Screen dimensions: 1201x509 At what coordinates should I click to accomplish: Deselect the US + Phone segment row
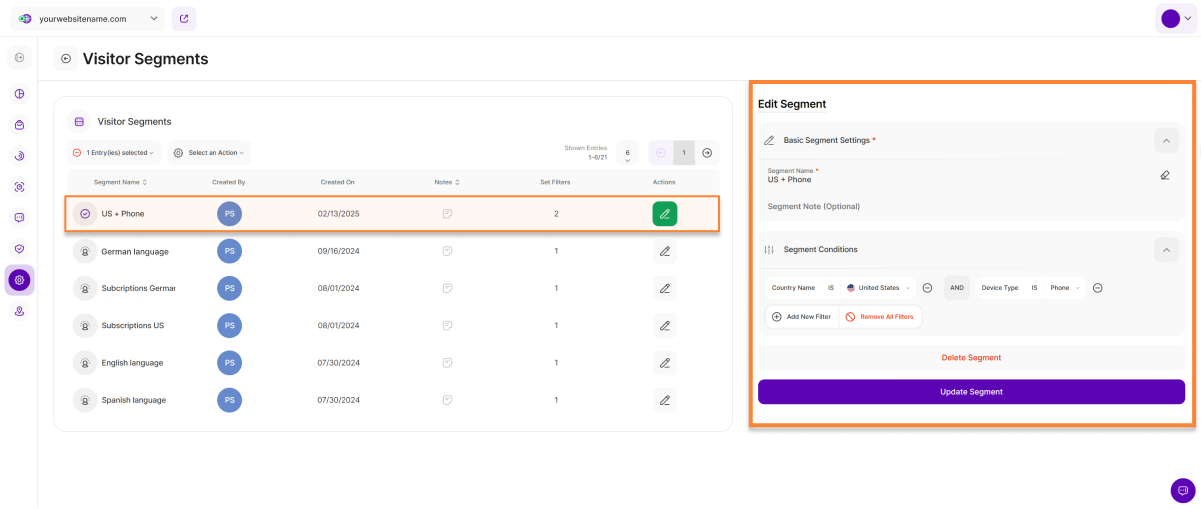[x=85, y=214]
